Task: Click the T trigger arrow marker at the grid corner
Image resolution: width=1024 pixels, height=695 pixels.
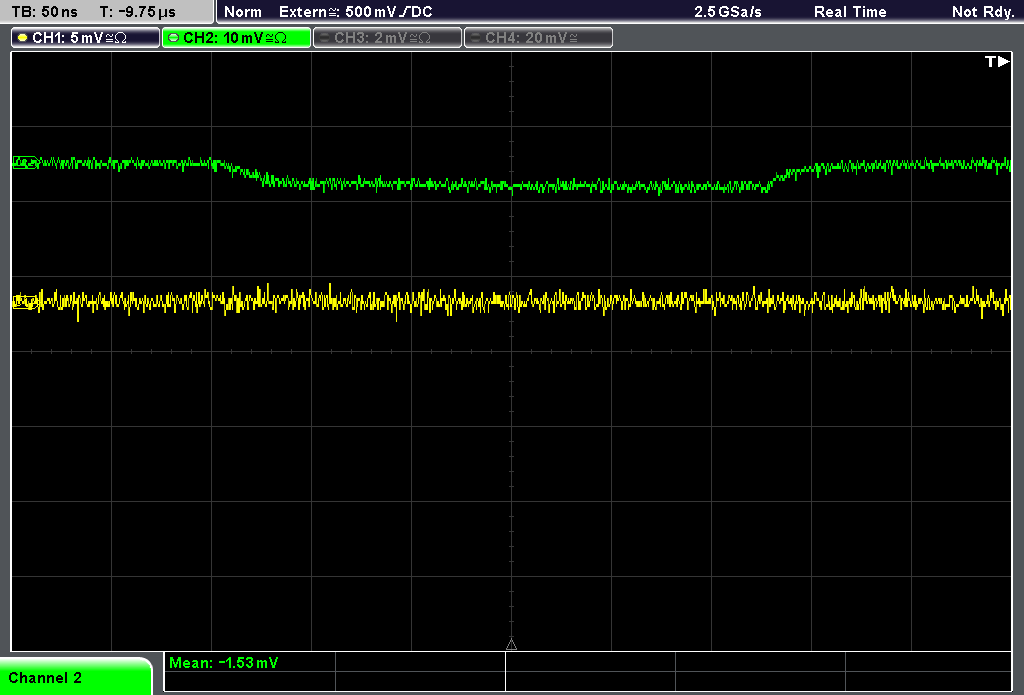Action: [997, 61]
